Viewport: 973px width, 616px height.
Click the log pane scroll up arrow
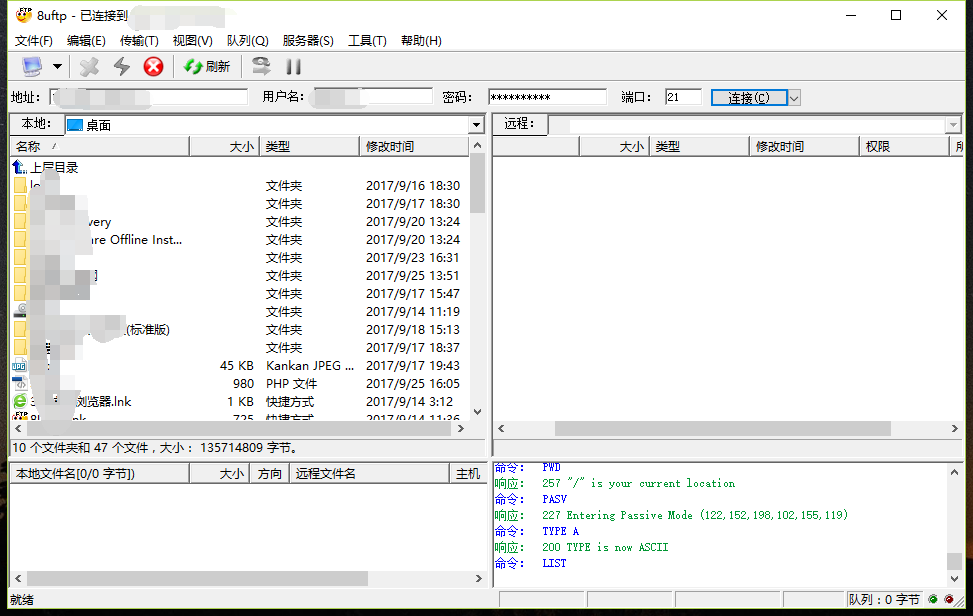[954, 473]
